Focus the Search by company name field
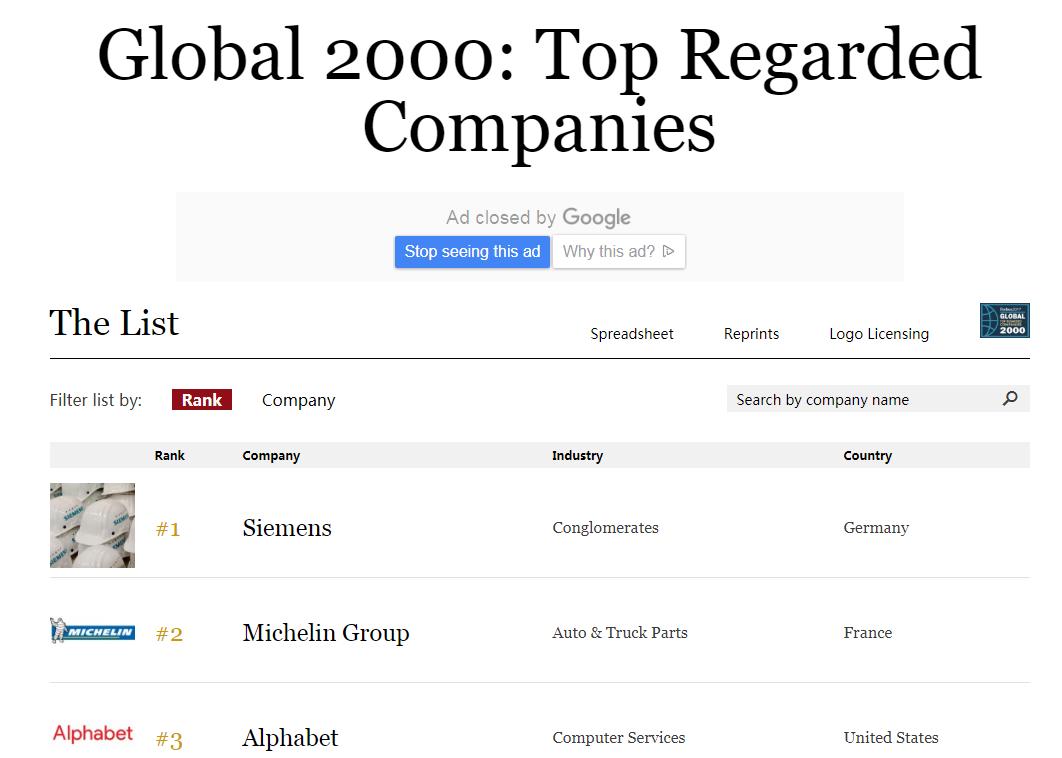Image resolution: width=1062 pixels, height=758 pixels. pos(860,399)
